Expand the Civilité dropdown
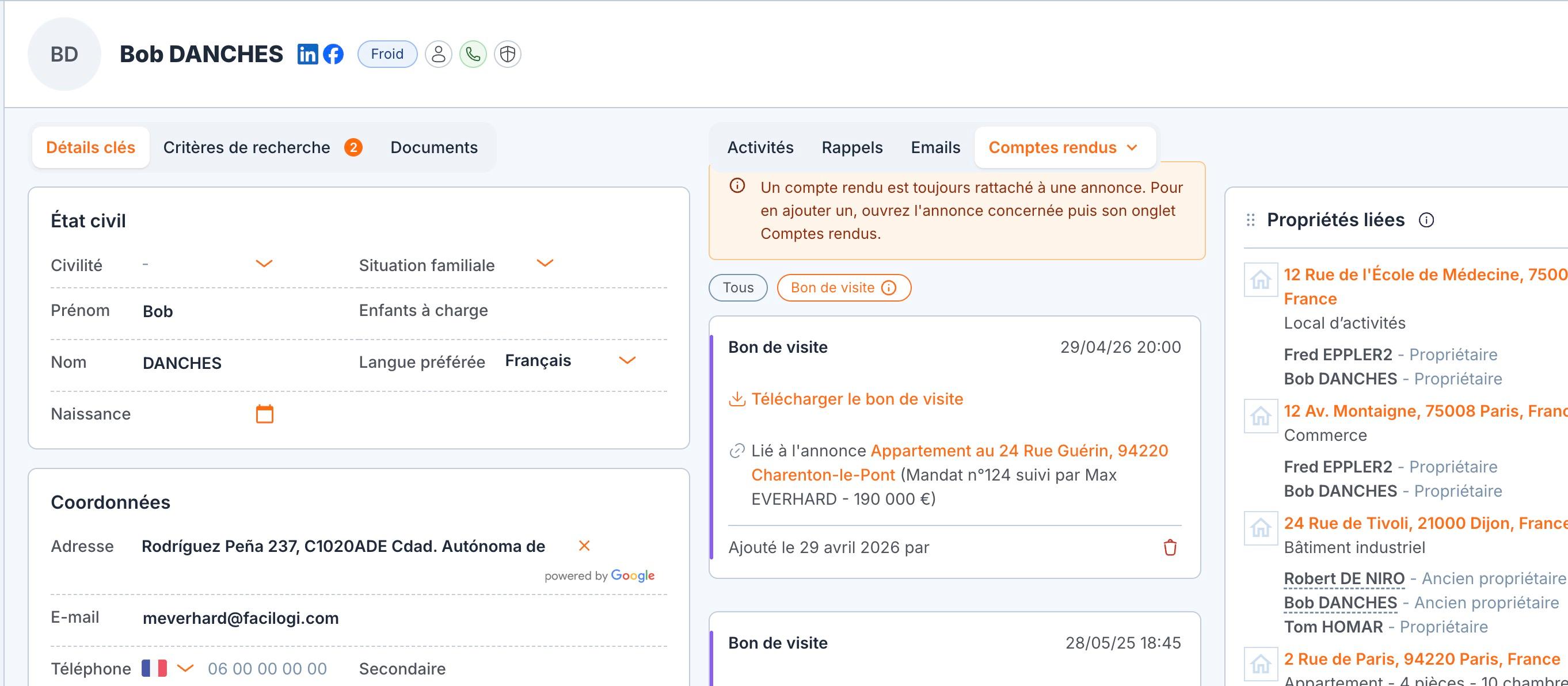Viewport: 1568px width, 686px height. tap(264, 264)
